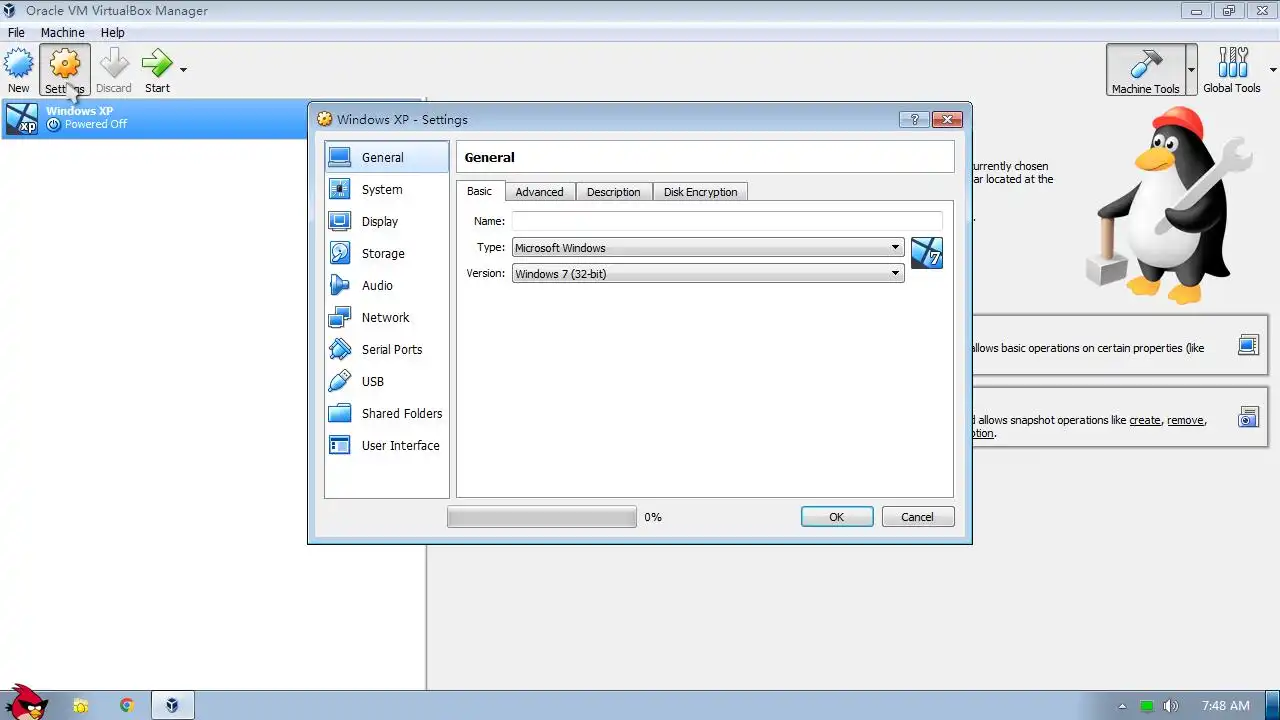This screenshot has height=720, width=1280.
Task: Click the settings progress bar
Action: tap(541, 517)
